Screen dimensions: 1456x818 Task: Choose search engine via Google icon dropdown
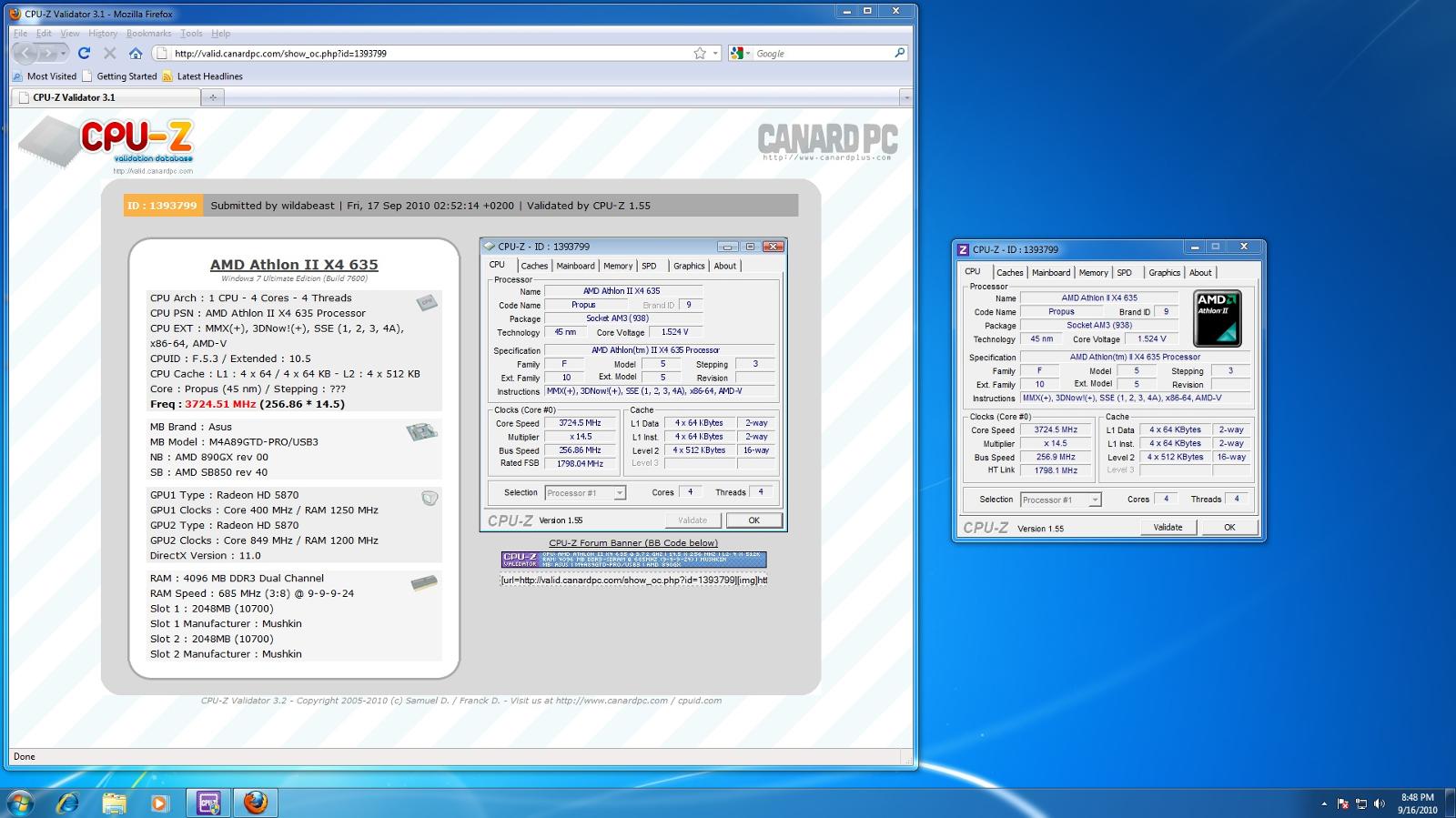(x=739, y=54)
